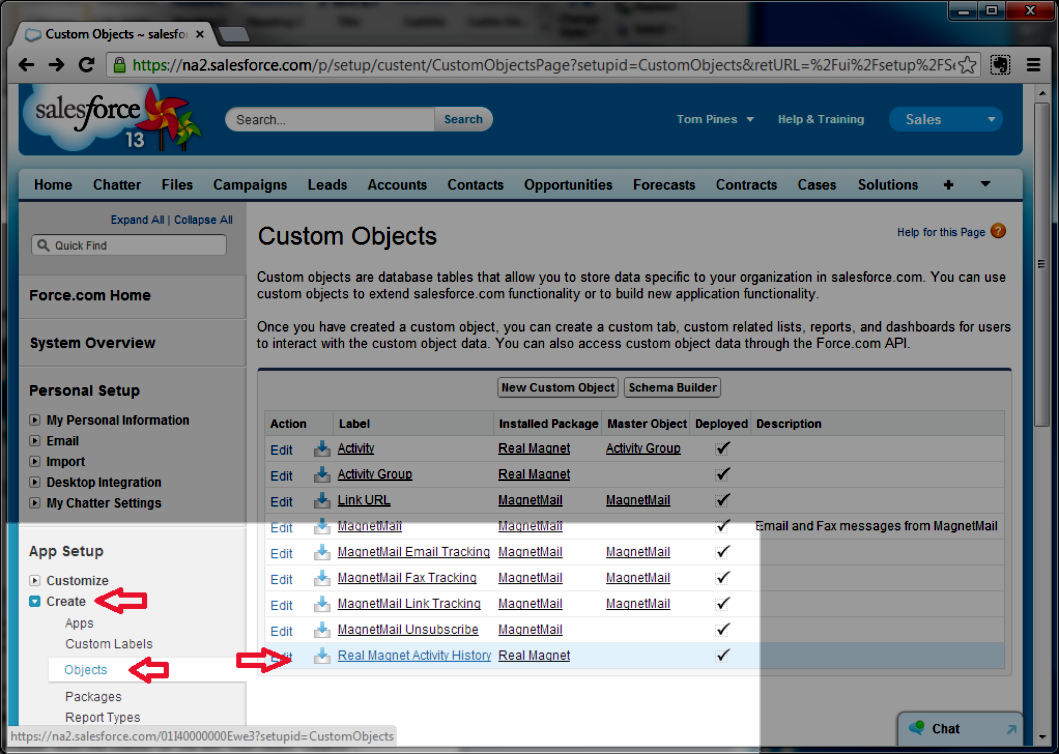Switch to the Forecasts tab
Viewport: 1059px width, 754px height.
point(664,184)
